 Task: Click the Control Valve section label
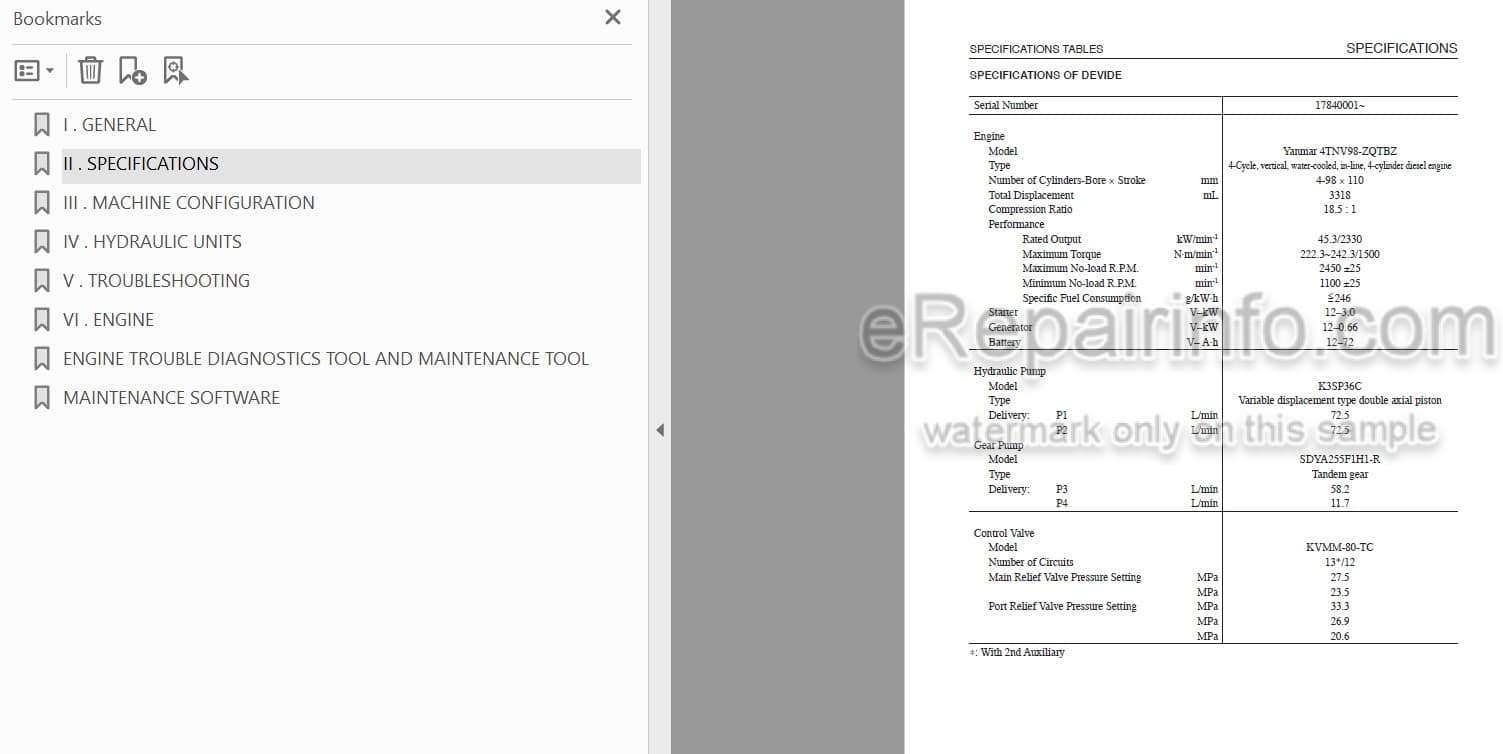(1004, 533)
